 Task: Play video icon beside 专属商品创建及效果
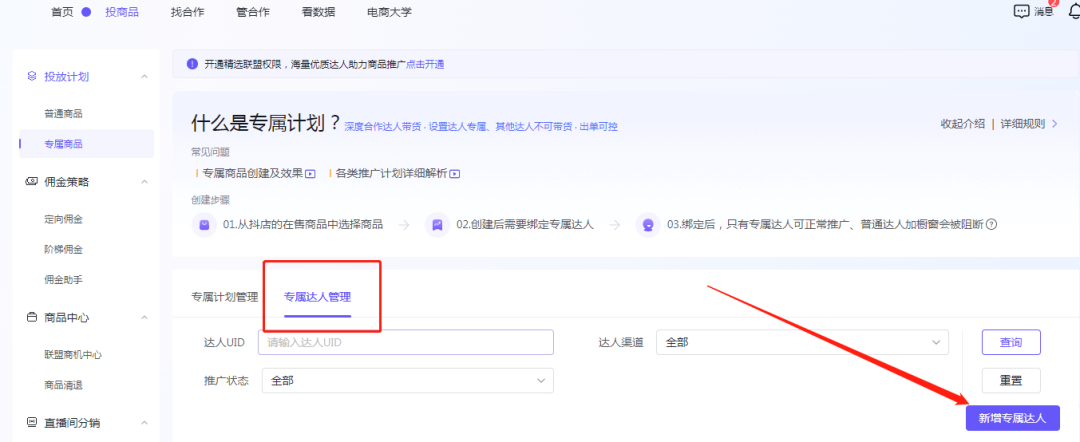[x=310, y=173]
